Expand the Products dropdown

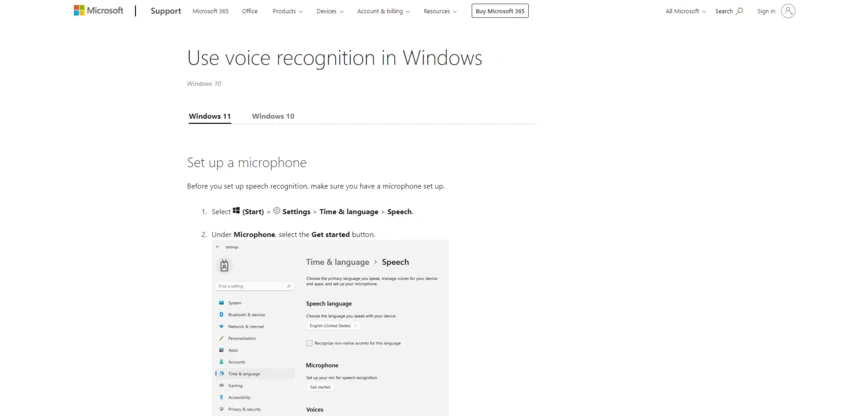coord(288,11)
